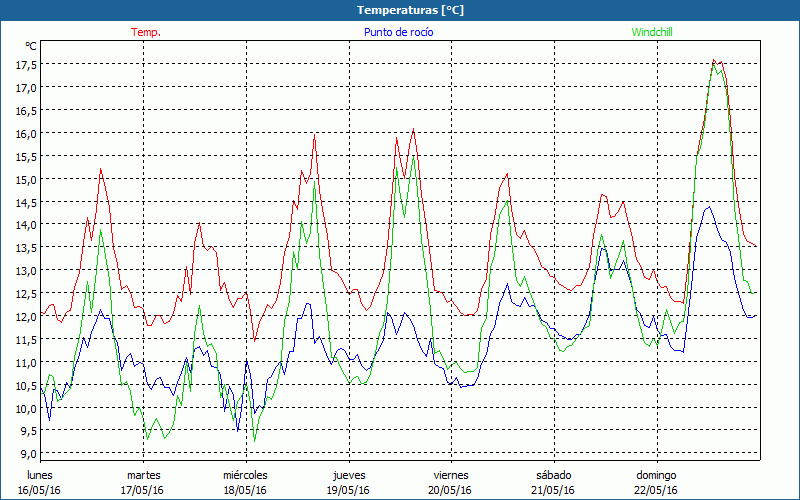Click the jueves day label
The width and height of the screenshot is (800, 500).
pyautogui.click(x=348, y=475)
